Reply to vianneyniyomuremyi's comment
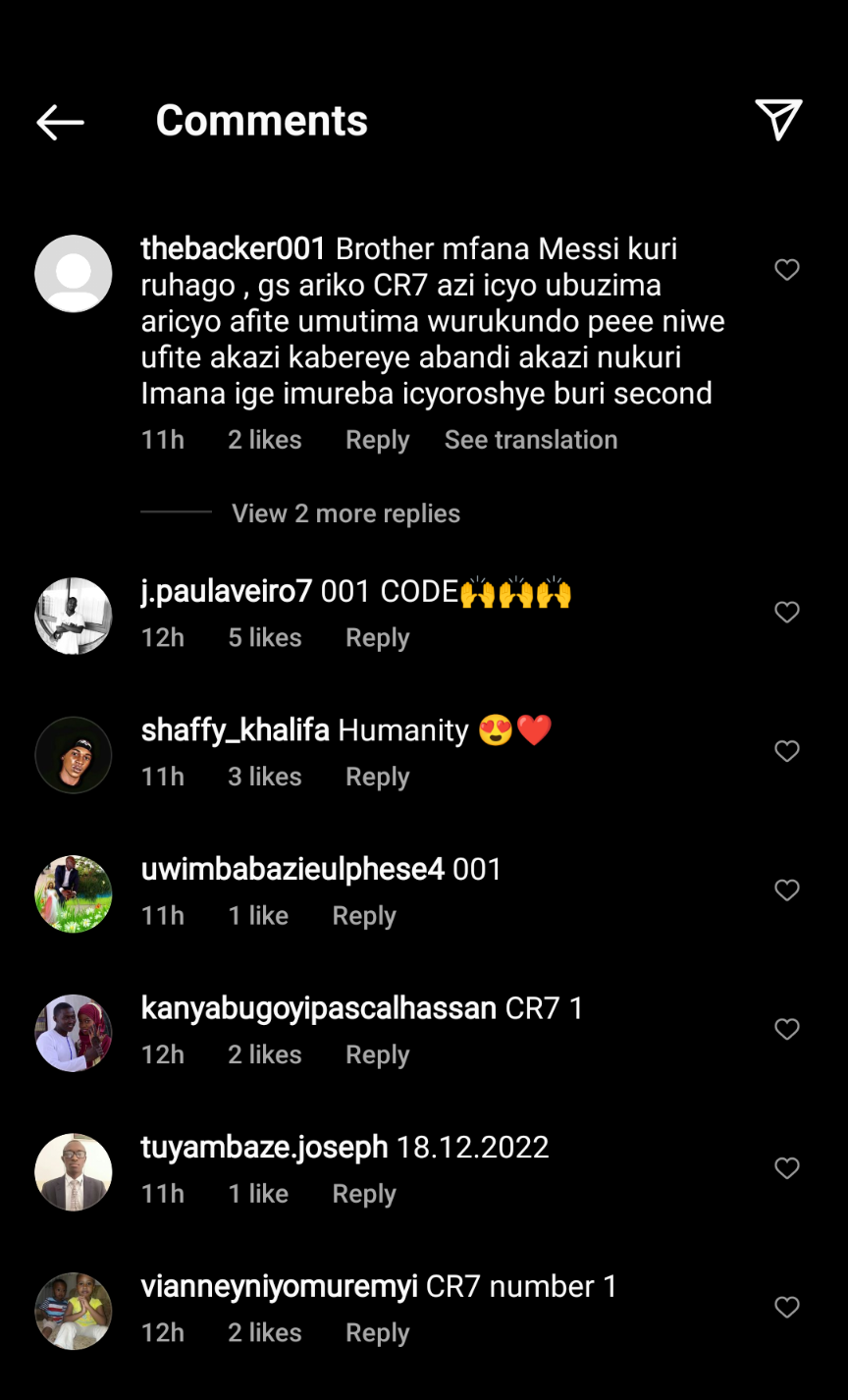 coord(377,1333)
